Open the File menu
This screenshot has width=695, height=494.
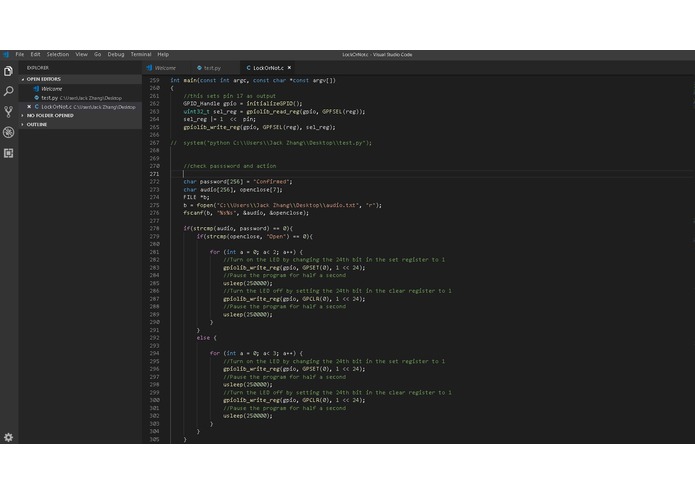(x=20, y=54)
